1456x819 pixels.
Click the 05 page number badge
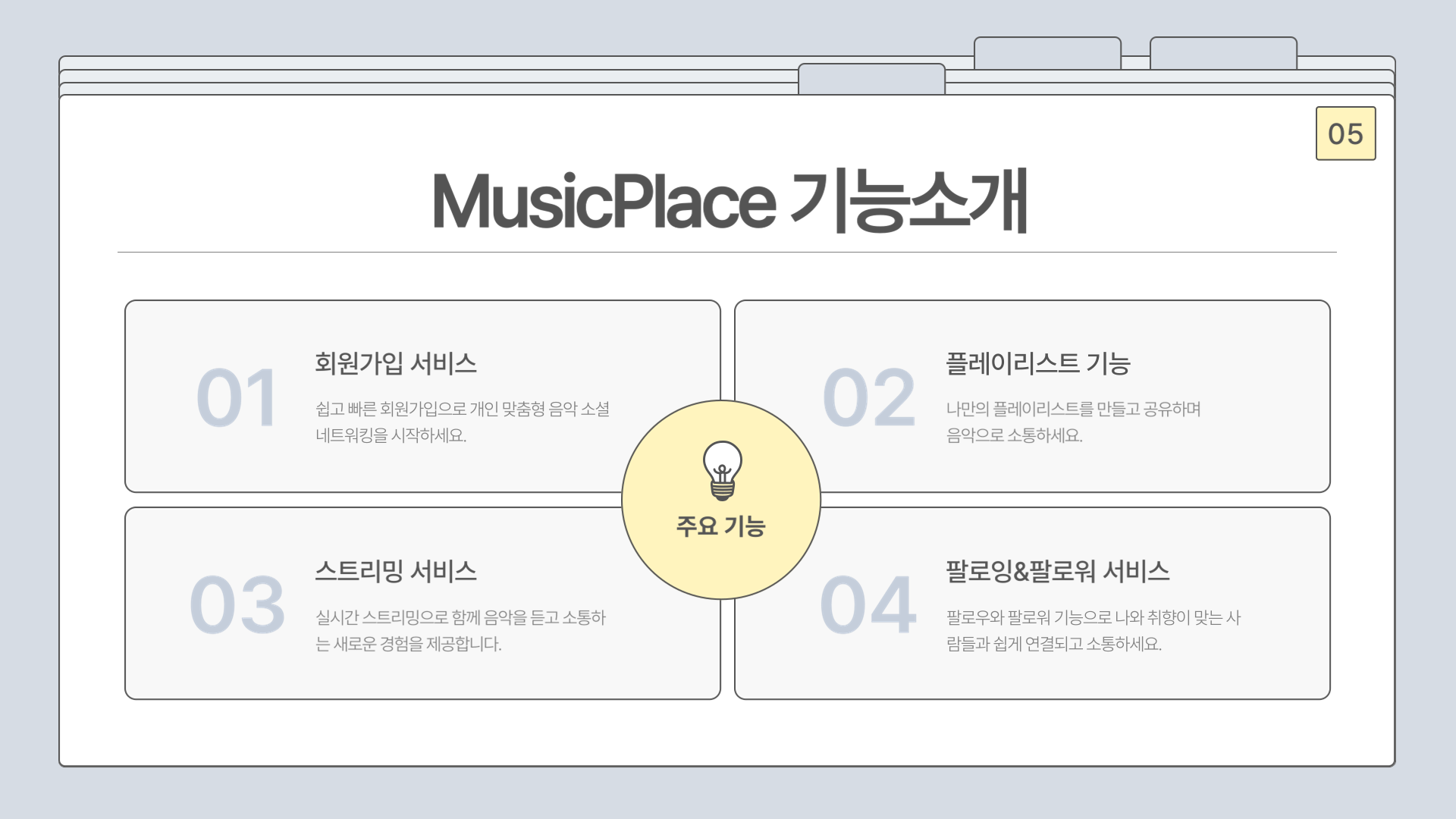point(1345,133)
